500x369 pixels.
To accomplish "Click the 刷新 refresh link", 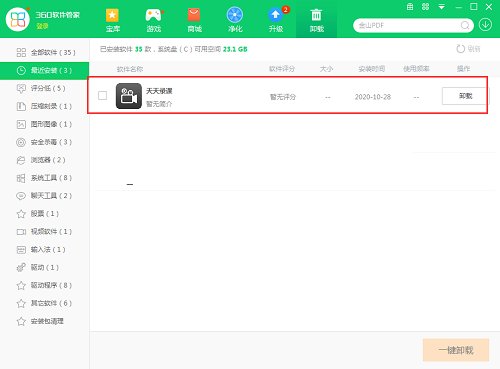I will point(468,49).
